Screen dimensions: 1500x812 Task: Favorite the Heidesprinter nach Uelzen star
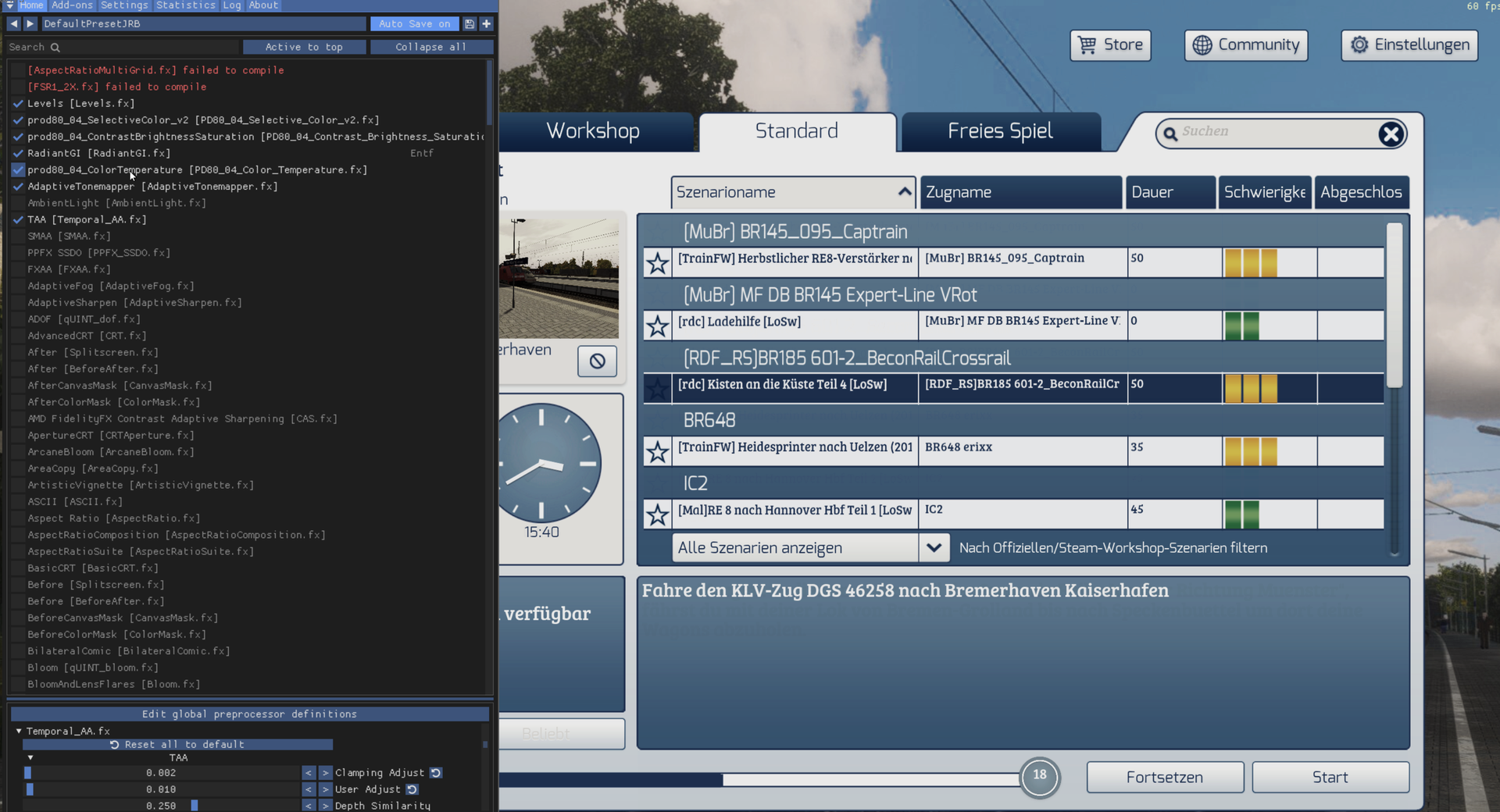point(658,451)
